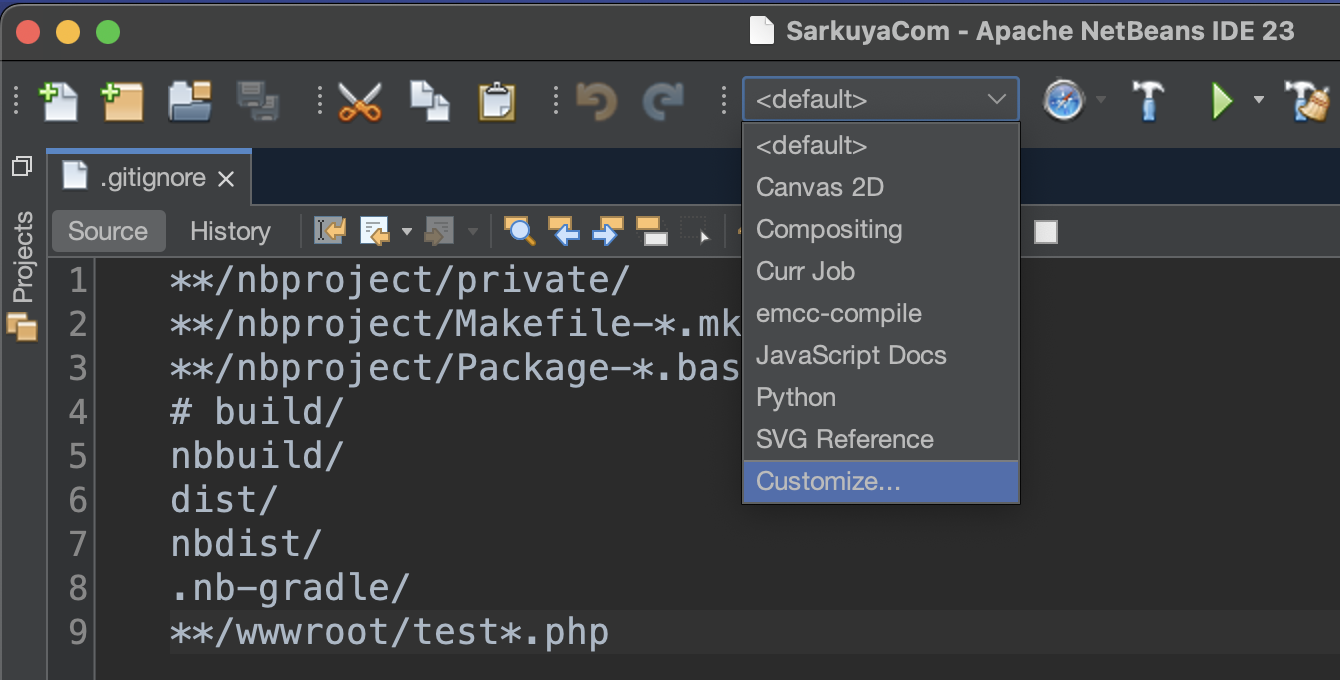The image size is (1340, 680).
Task: Expand the Run Project dropdown arrow
Action: point(1258,100)
